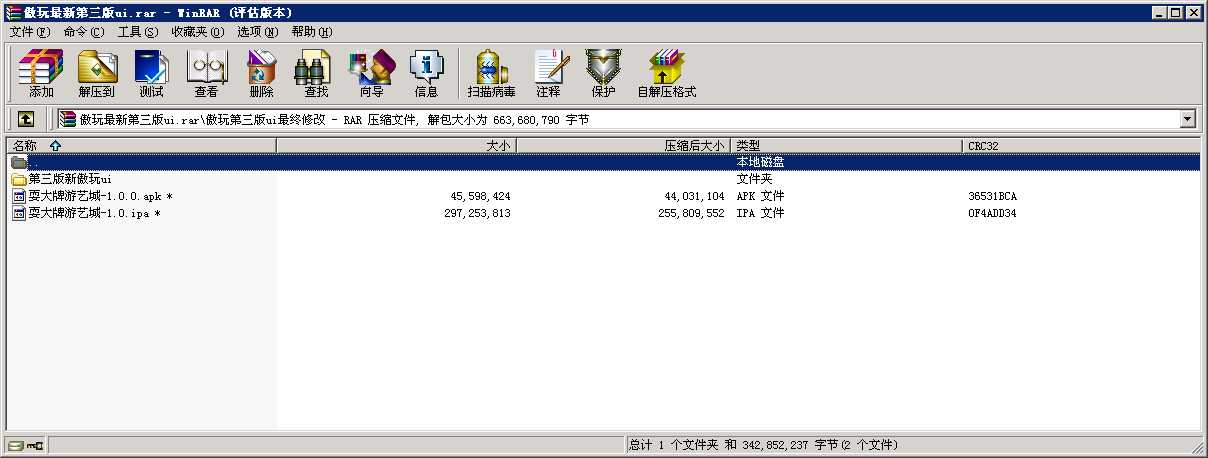The image size is (1208, 458).
Task: Click CRC32 value 36531BCA
Action: point(992,196)
